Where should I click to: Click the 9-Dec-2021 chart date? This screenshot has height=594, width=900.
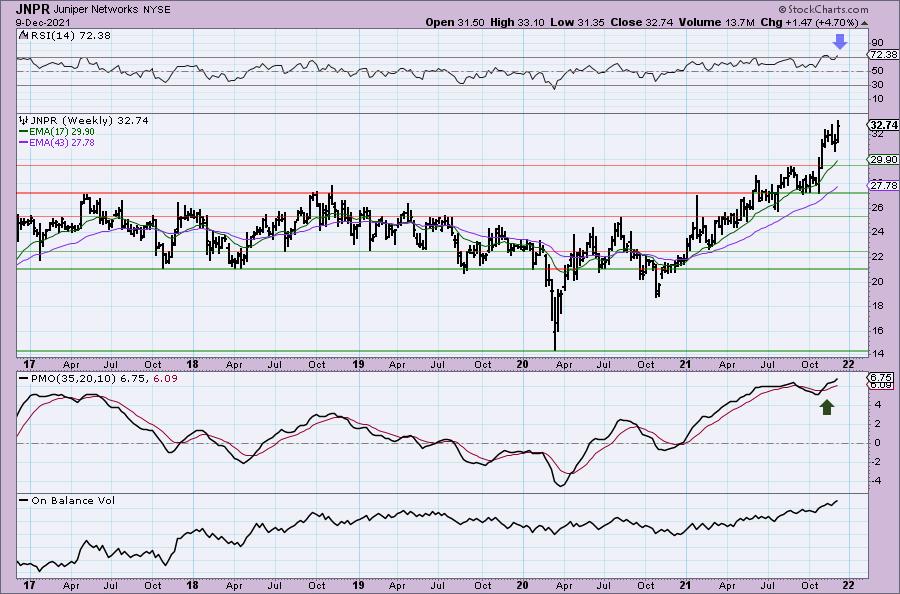click(x=43, y=22)
